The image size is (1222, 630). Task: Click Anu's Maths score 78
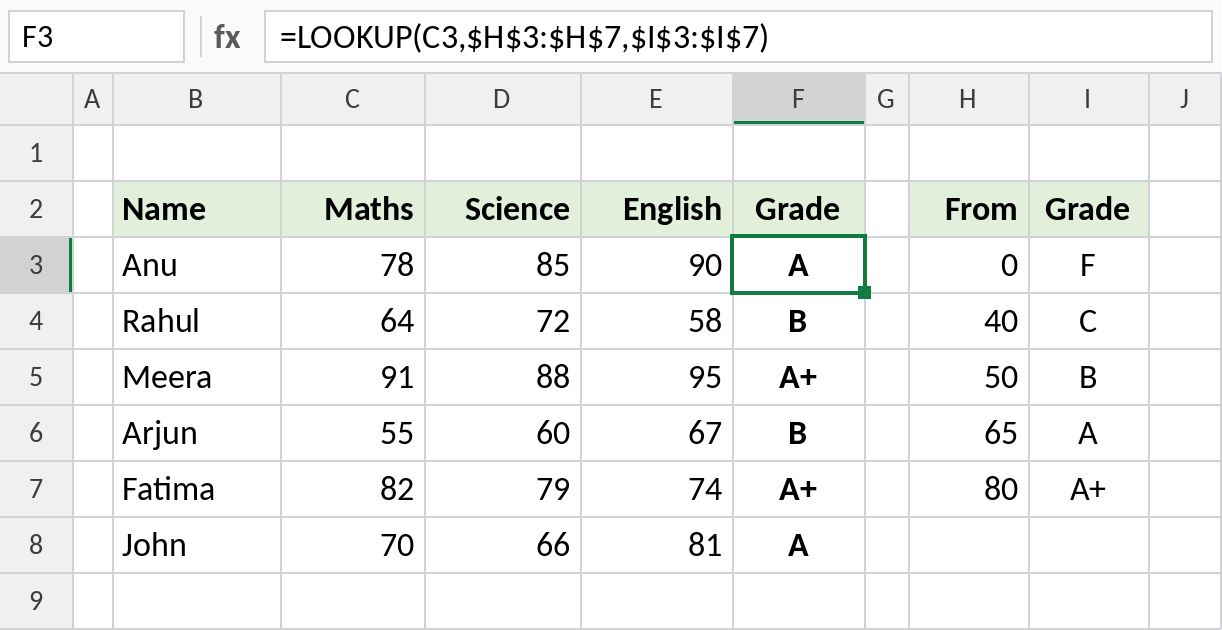(x=353, y=265)
